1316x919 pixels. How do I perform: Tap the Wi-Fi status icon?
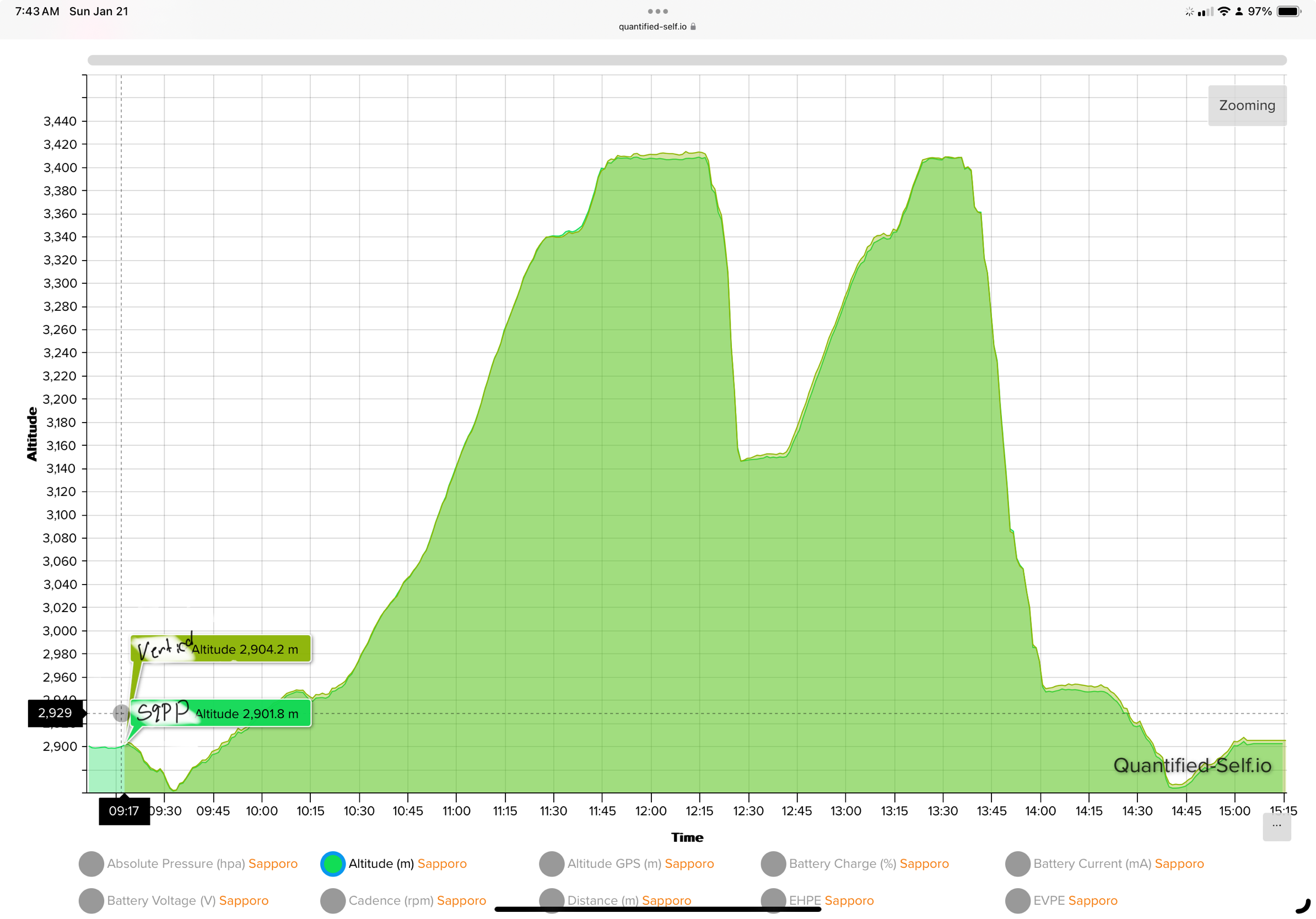[1223, 12]
